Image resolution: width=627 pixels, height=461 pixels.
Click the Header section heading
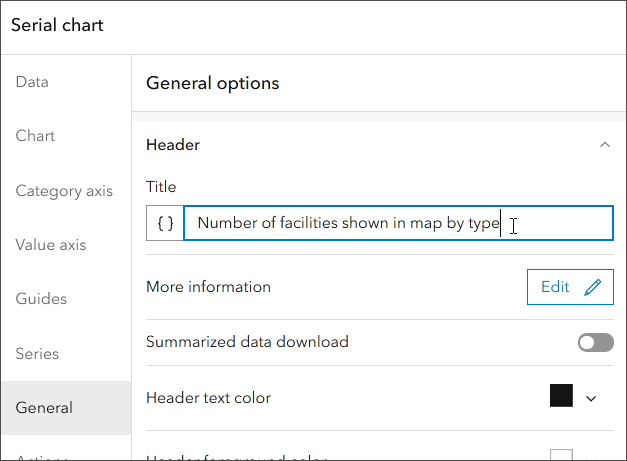coord(173,145)
